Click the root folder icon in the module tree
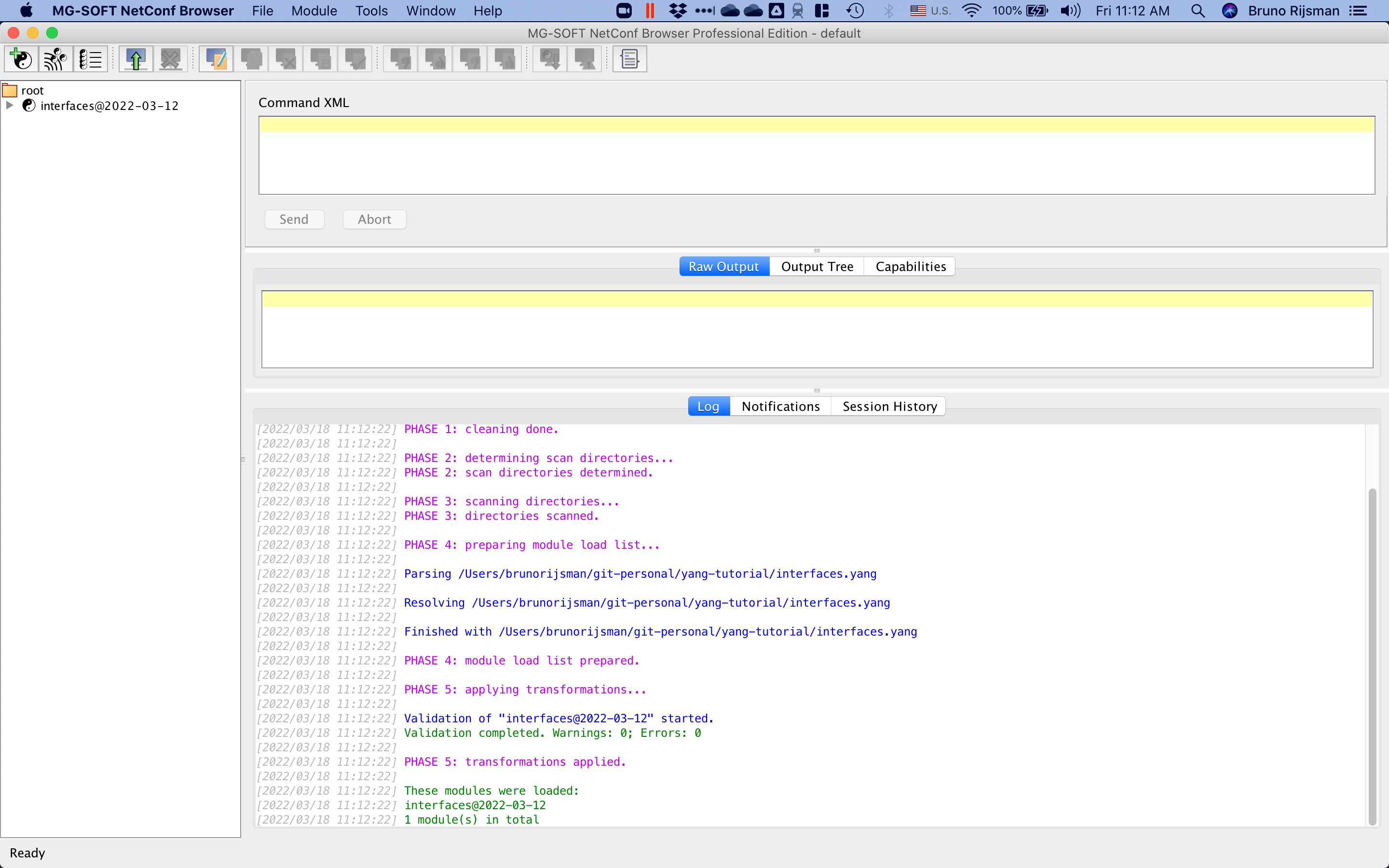The width and height of the screenshot is (1389, 868). (10, 90)
